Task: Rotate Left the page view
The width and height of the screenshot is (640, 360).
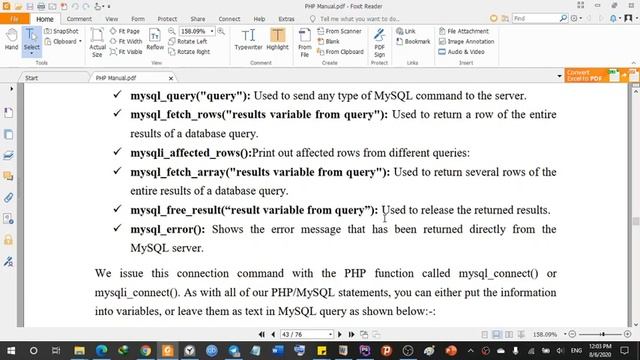Action: (188, 41)
